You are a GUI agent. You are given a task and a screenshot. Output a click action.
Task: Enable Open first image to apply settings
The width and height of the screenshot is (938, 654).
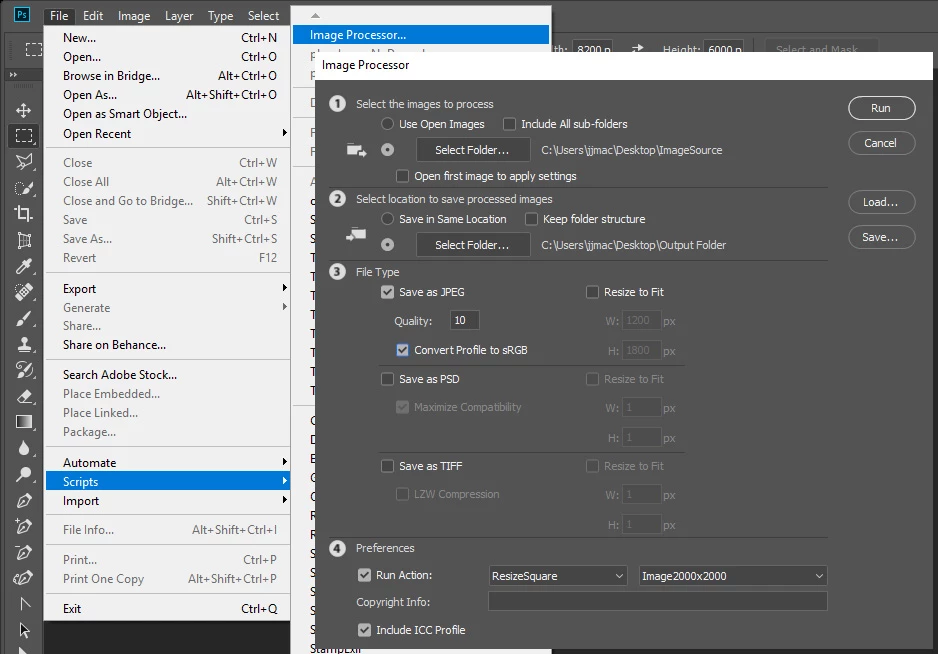tap(403, 176)
